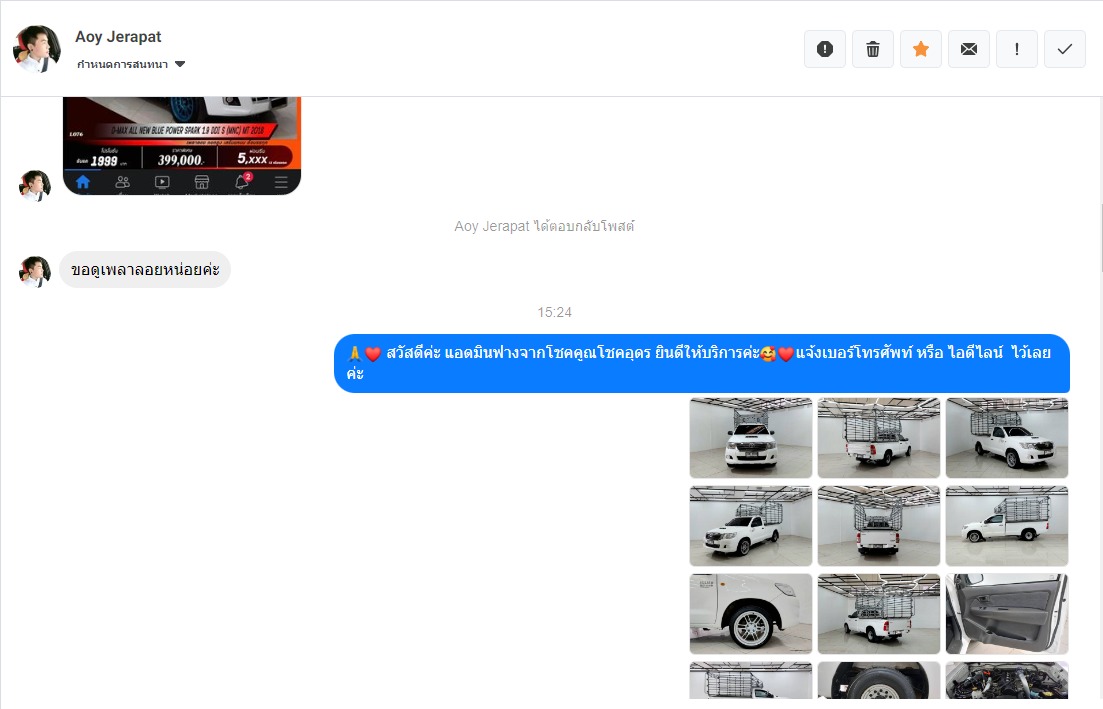This screenshot has height=709, width=1103.
Task: Click the hamburger menu icon in shared screenshot
Action: point(281,182)
